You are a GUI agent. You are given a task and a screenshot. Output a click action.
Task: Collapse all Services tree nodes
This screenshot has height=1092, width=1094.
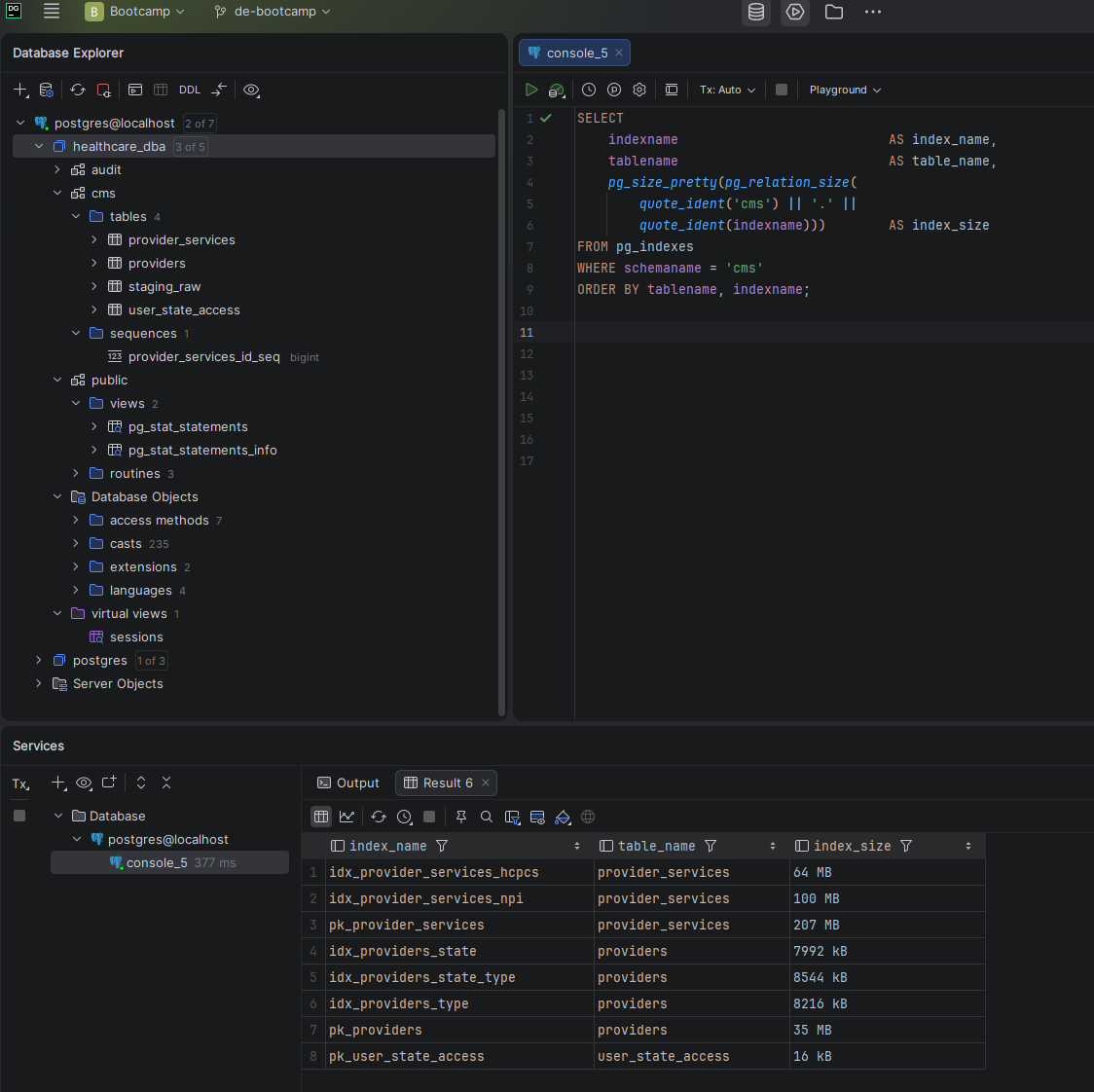pos(166,783)
